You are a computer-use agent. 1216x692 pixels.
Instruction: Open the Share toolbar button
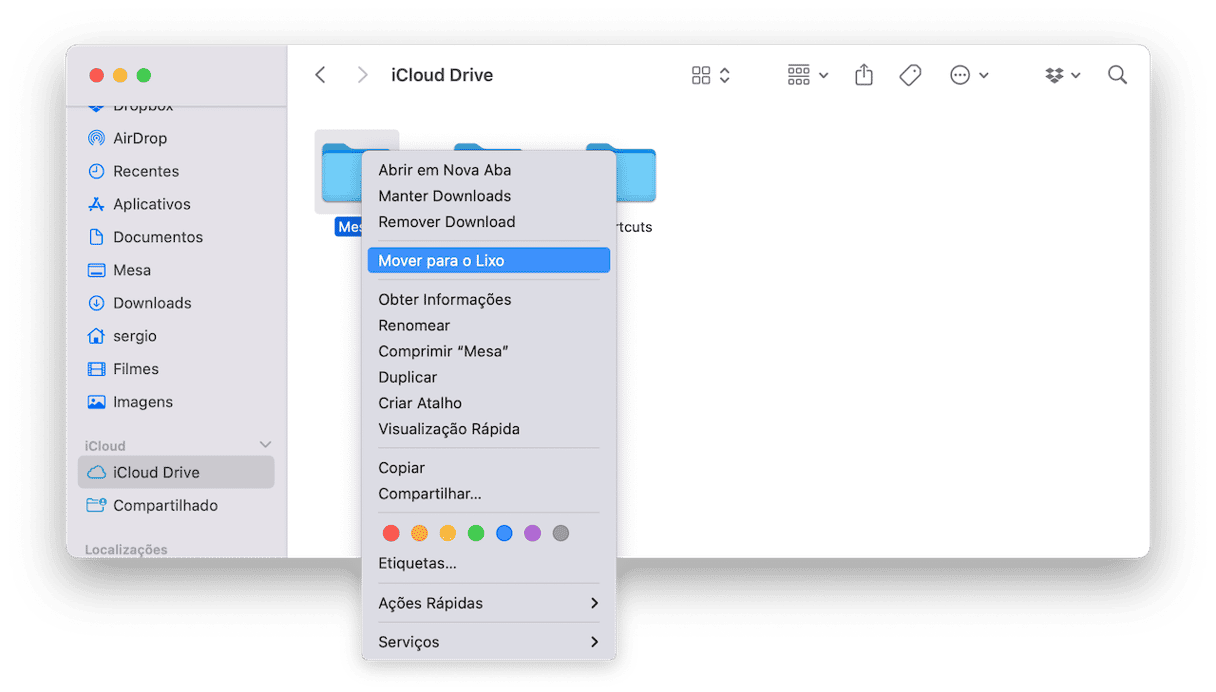click(864, 75)
